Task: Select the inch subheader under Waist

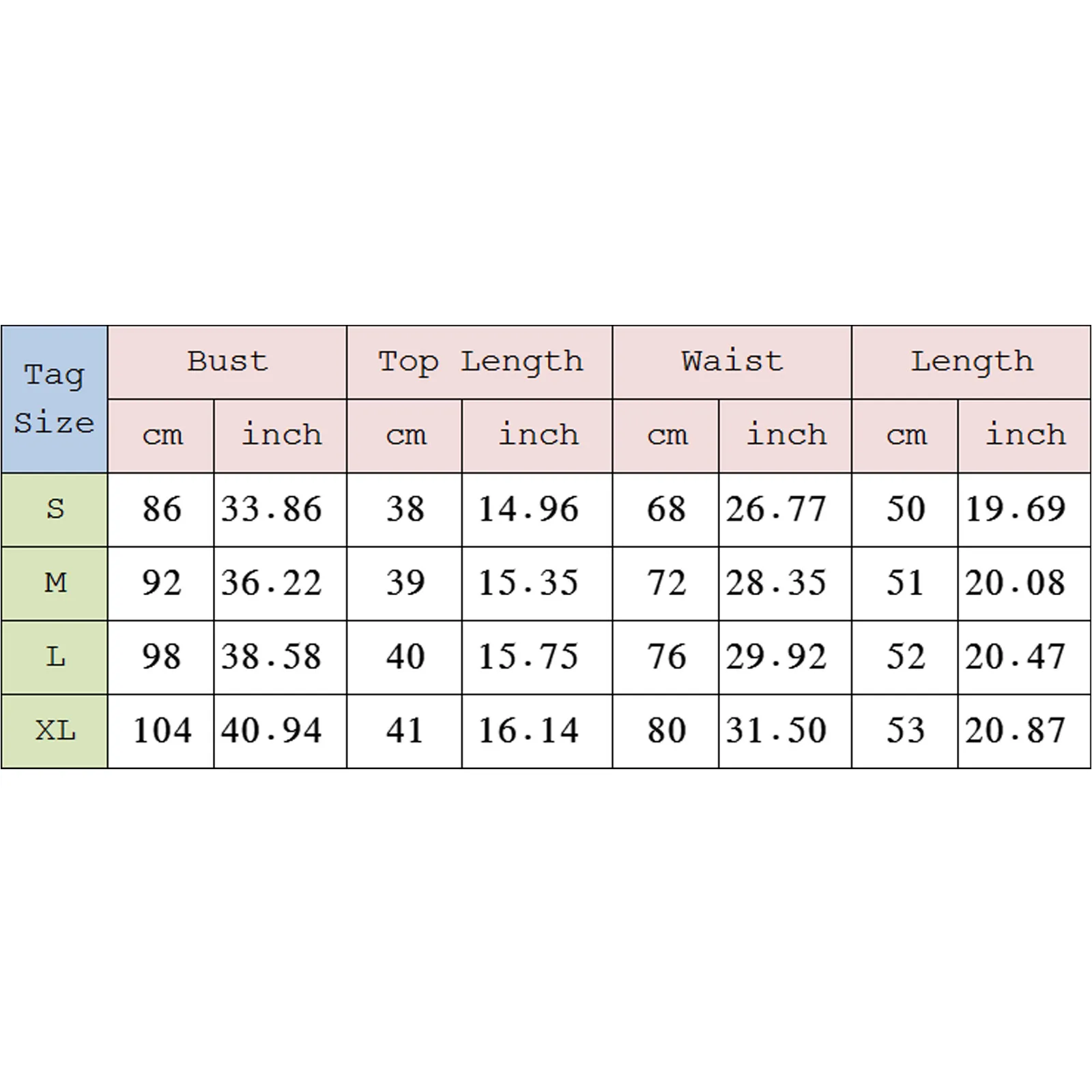Action: click(x=786, y=435)
